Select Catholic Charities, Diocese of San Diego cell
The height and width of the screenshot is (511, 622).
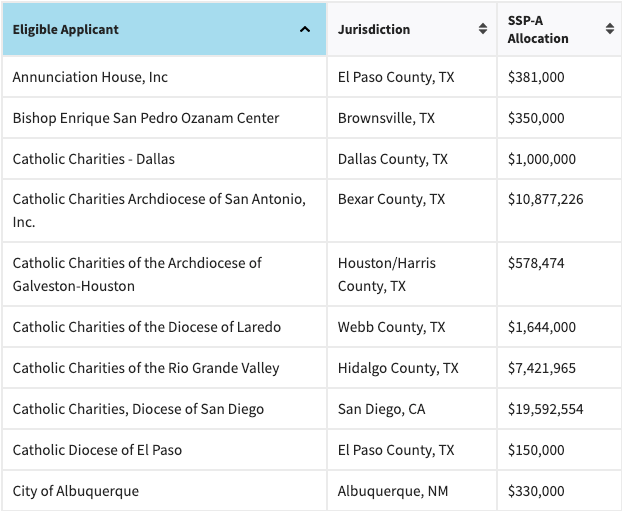(164, 409)
